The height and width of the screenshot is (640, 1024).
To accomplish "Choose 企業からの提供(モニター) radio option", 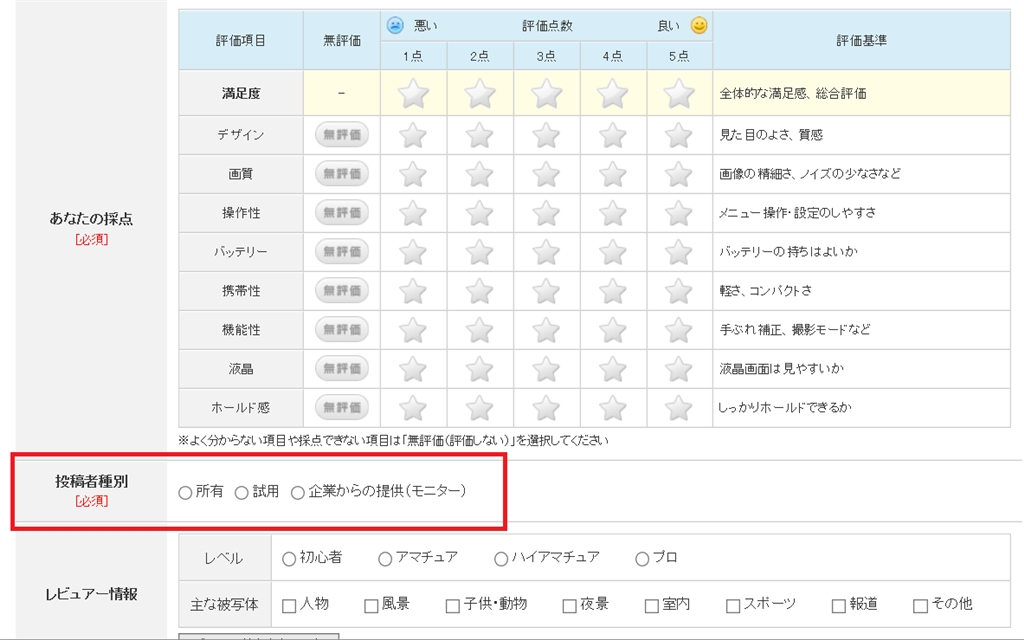I will 297,492.
